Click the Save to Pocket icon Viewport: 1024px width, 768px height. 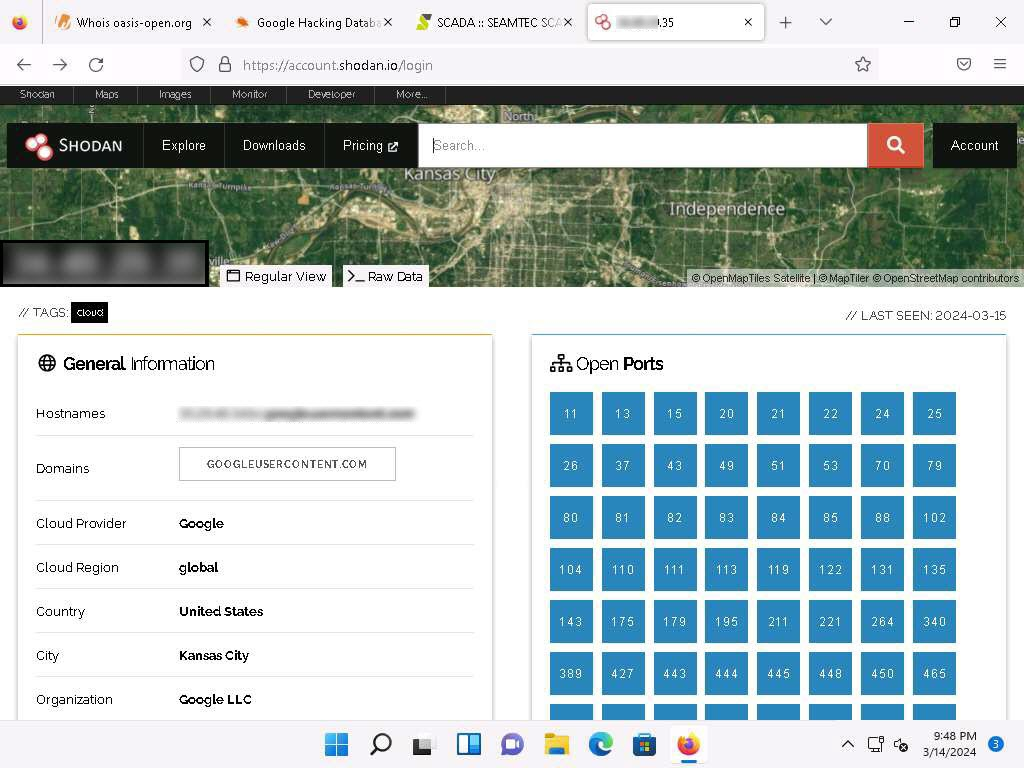[963, 64]
